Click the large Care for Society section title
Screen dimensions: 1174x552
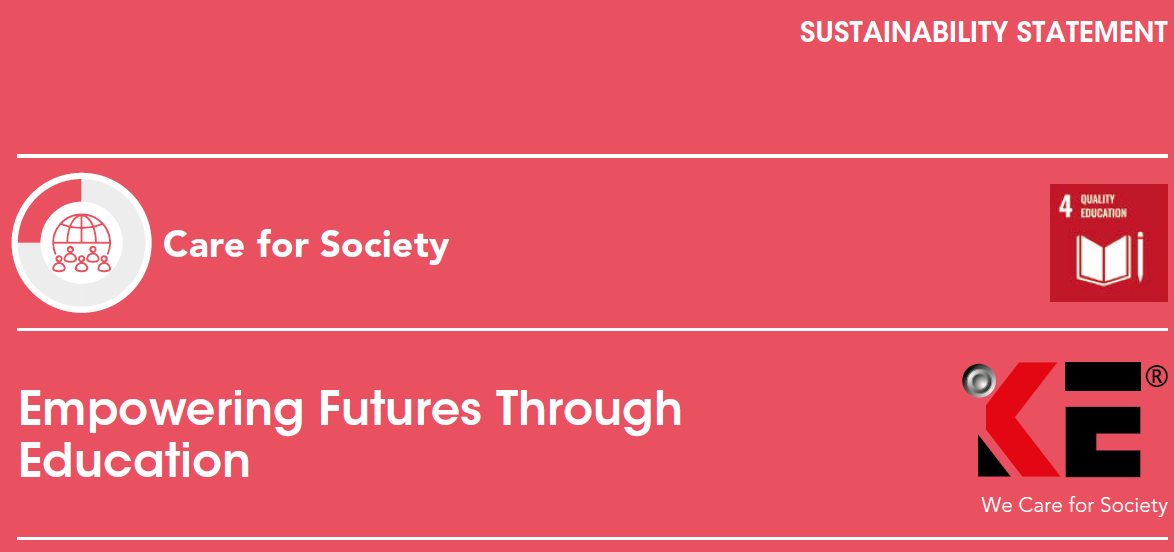click(x=306, y=244)
